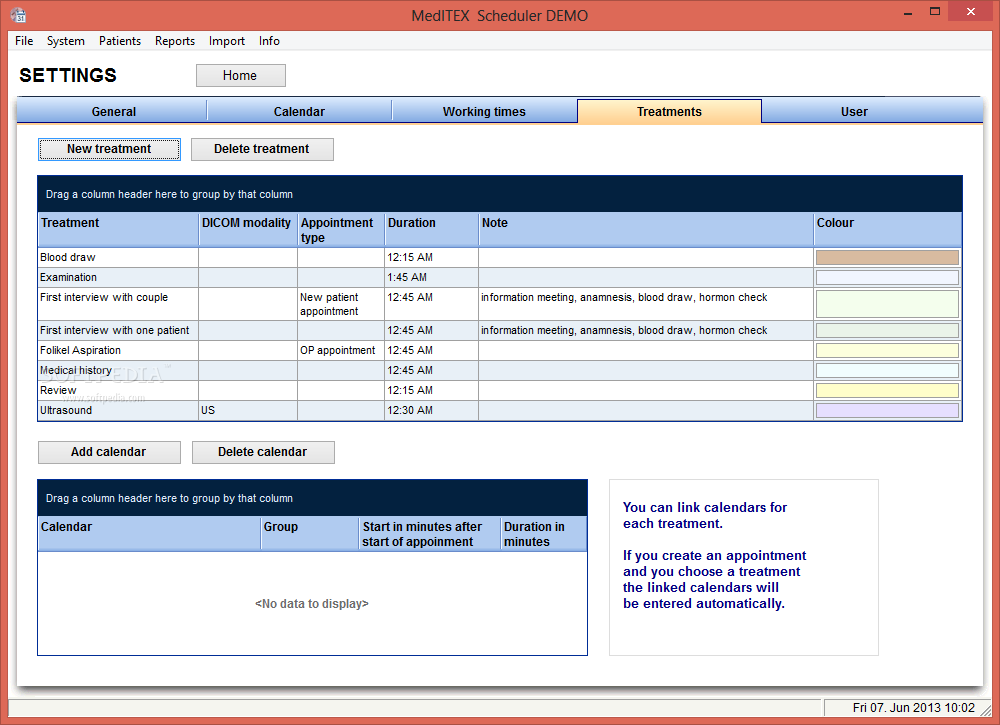Click the treatments group-by-column panel

pos(499,194)
